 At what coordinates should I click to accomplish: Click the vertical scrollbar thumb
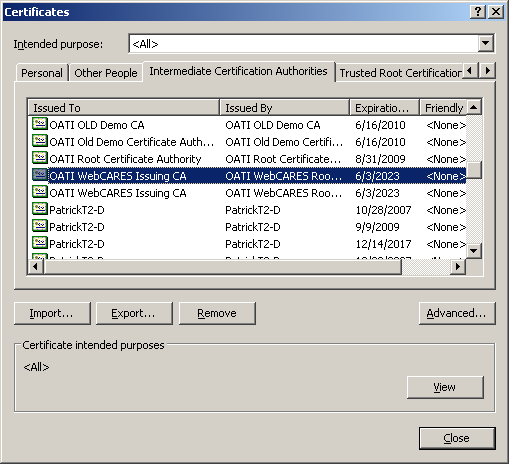[x=474, y=170]
